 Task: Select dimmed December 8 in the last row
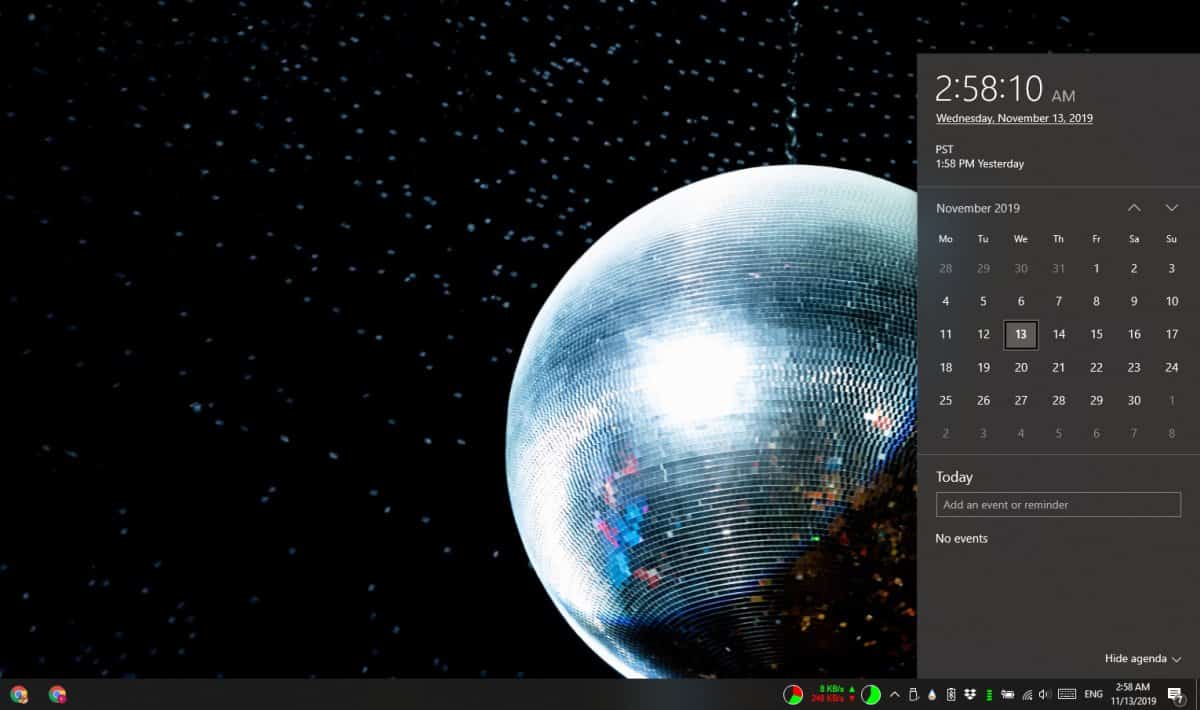pyautogui.click(x=1172, y=433)
